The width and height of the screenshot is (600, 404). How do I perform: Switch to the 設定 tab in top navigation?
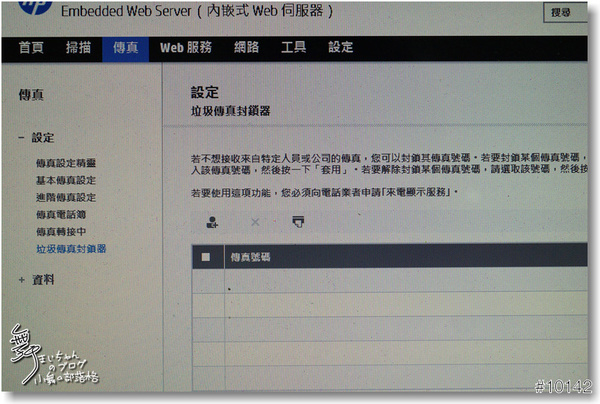coord(341,47)
